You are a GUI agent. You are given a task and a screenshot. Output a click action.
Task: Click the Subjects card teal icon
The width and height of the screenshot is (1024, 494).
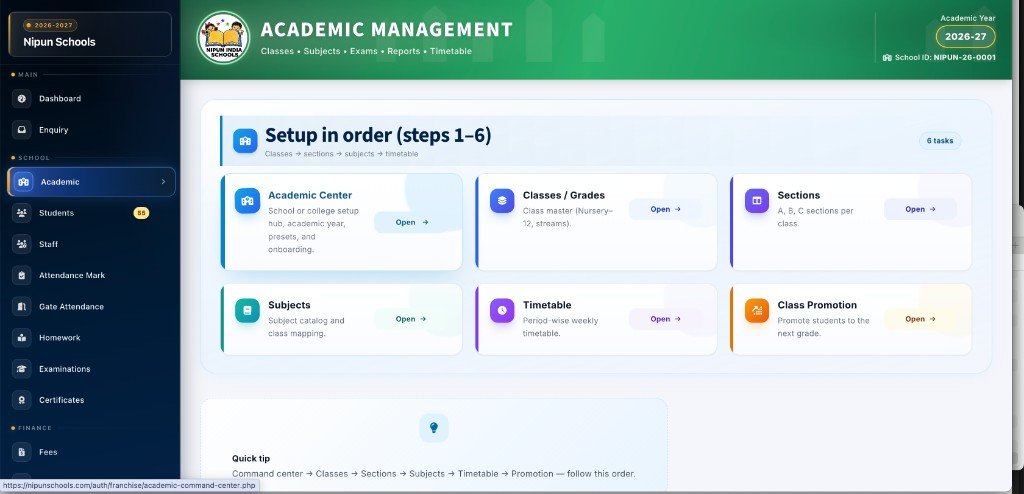click(x=248, y=310)
